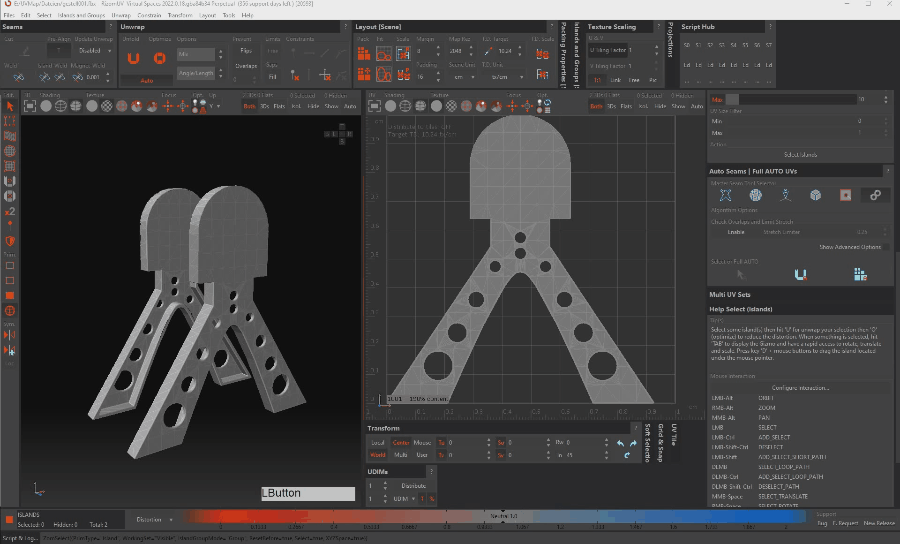This screenshot has height=544, width=900.
Task: Click the magnet unwrap icon under Full AUTO
Action: click(x=800, y=274)
